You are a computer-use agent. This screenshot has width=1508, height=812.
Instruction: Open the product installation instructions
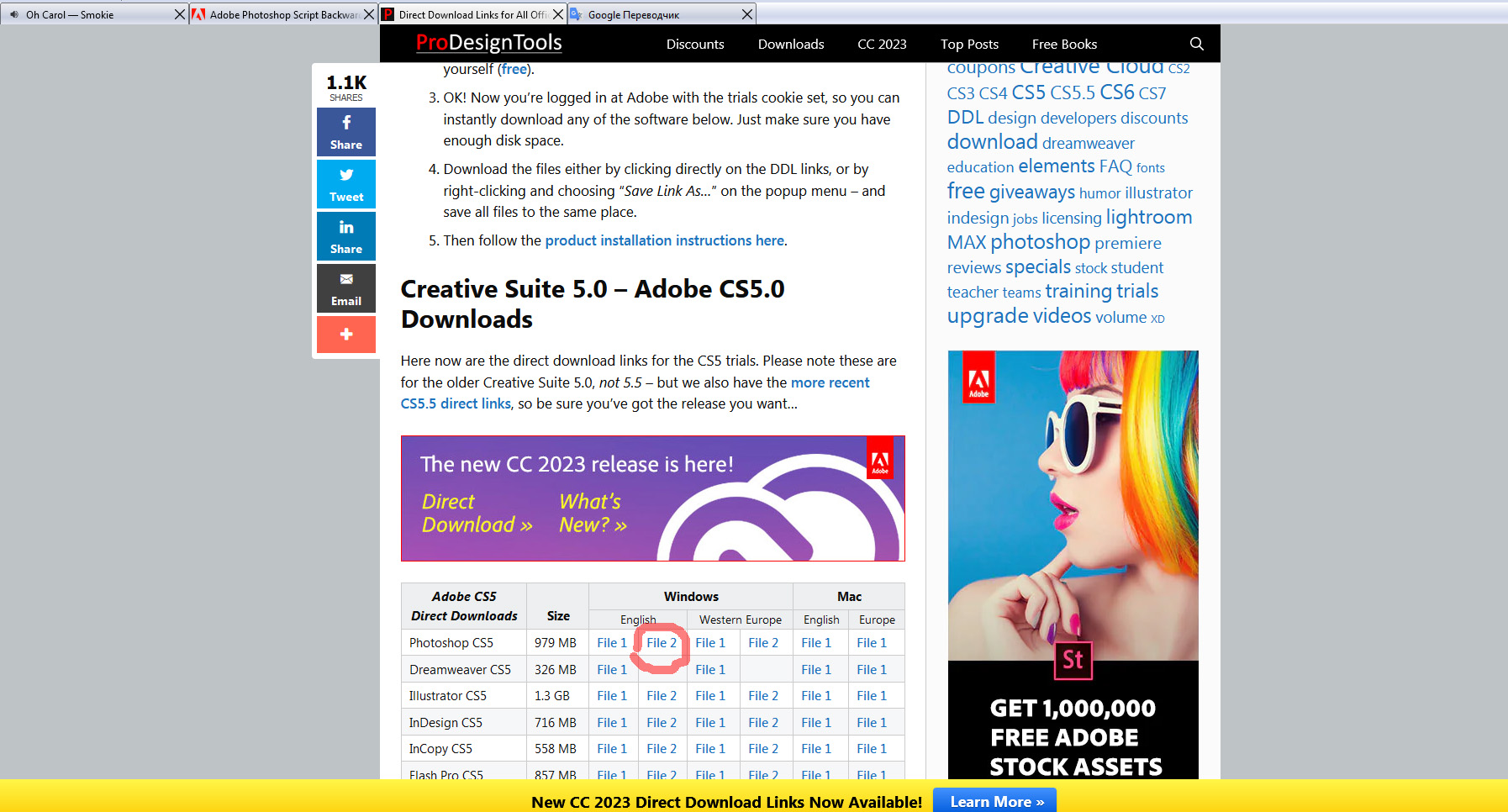pyautogui.click(x=664, y=240)
